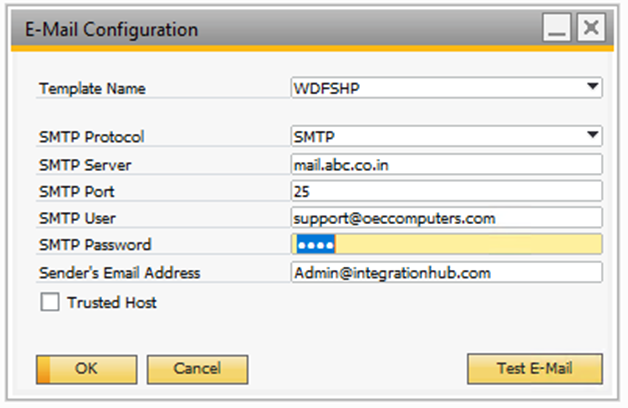Edit the Sender's Email Address field
Image resolution: width=628 pixels, height=408 pixels.
coord(446,272)
